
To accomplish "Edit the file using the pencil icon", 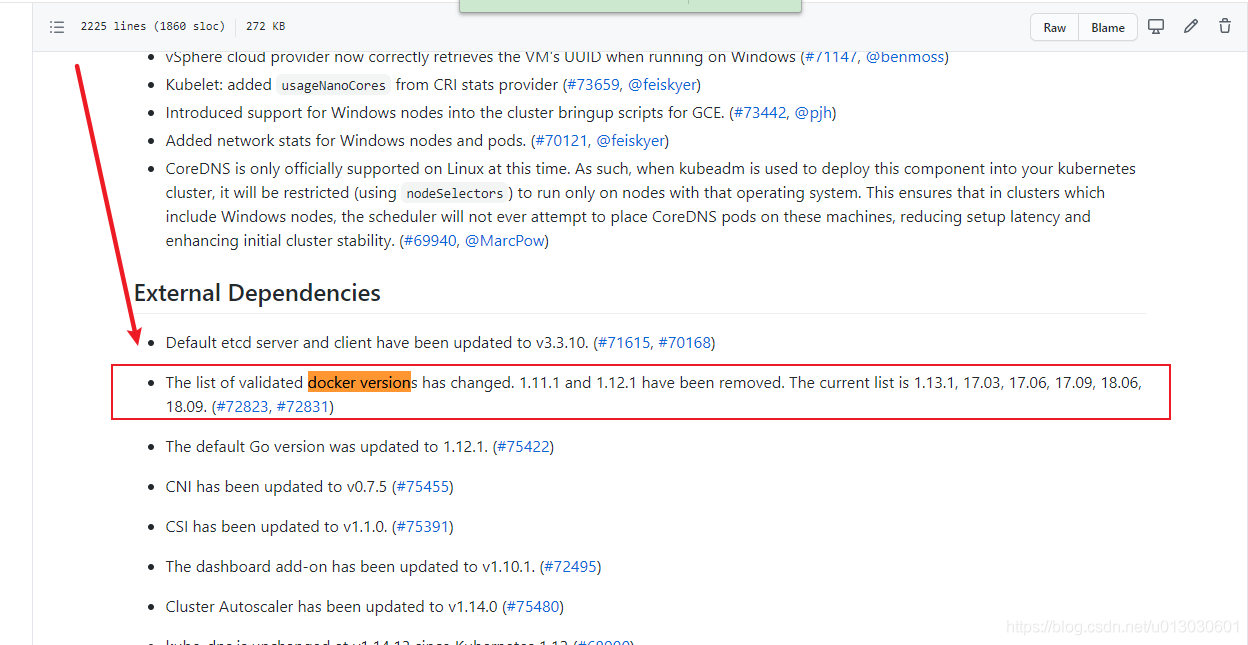I will click(1190, 27).
